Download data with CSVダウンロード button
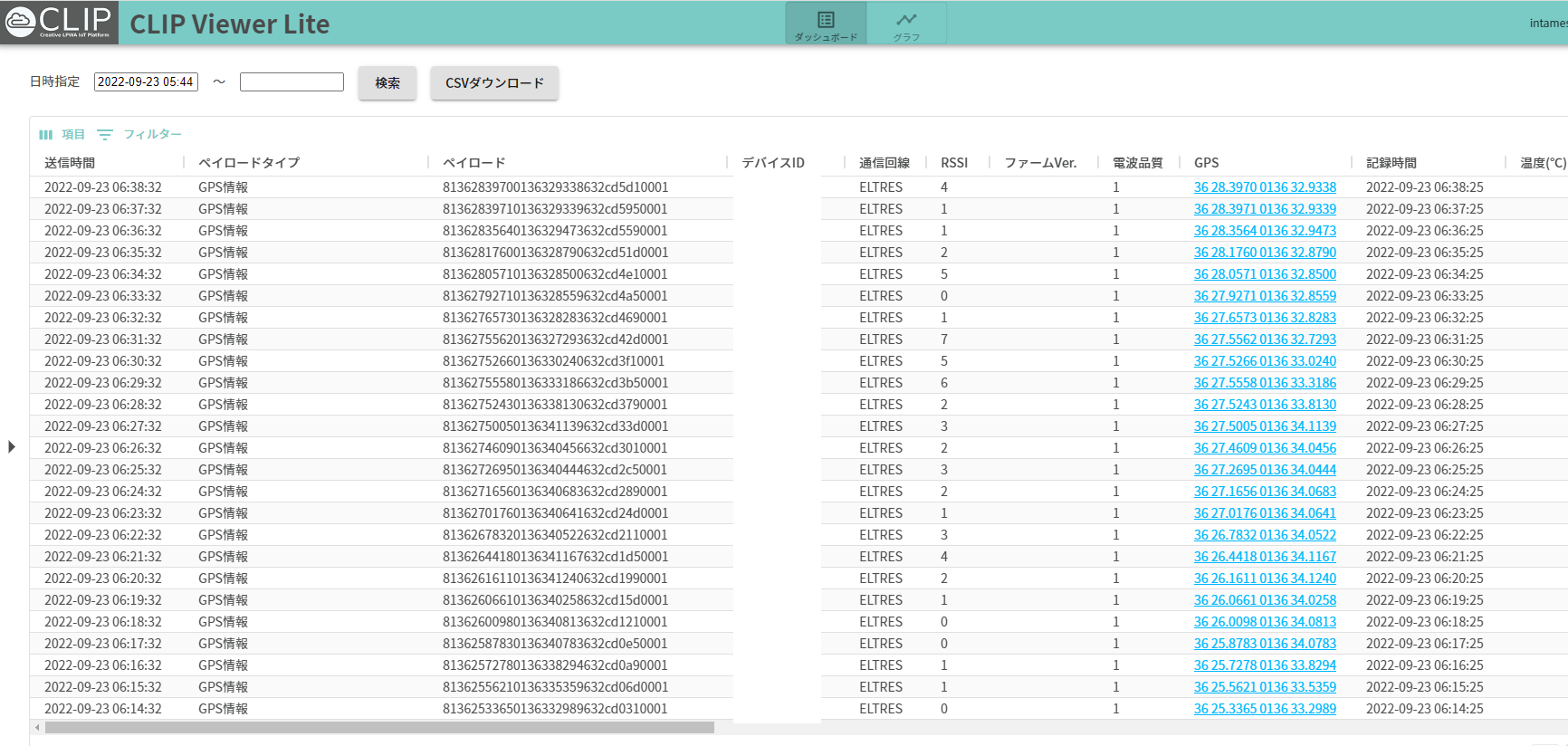The image size is (1568, 746). (x=494, y=83)
